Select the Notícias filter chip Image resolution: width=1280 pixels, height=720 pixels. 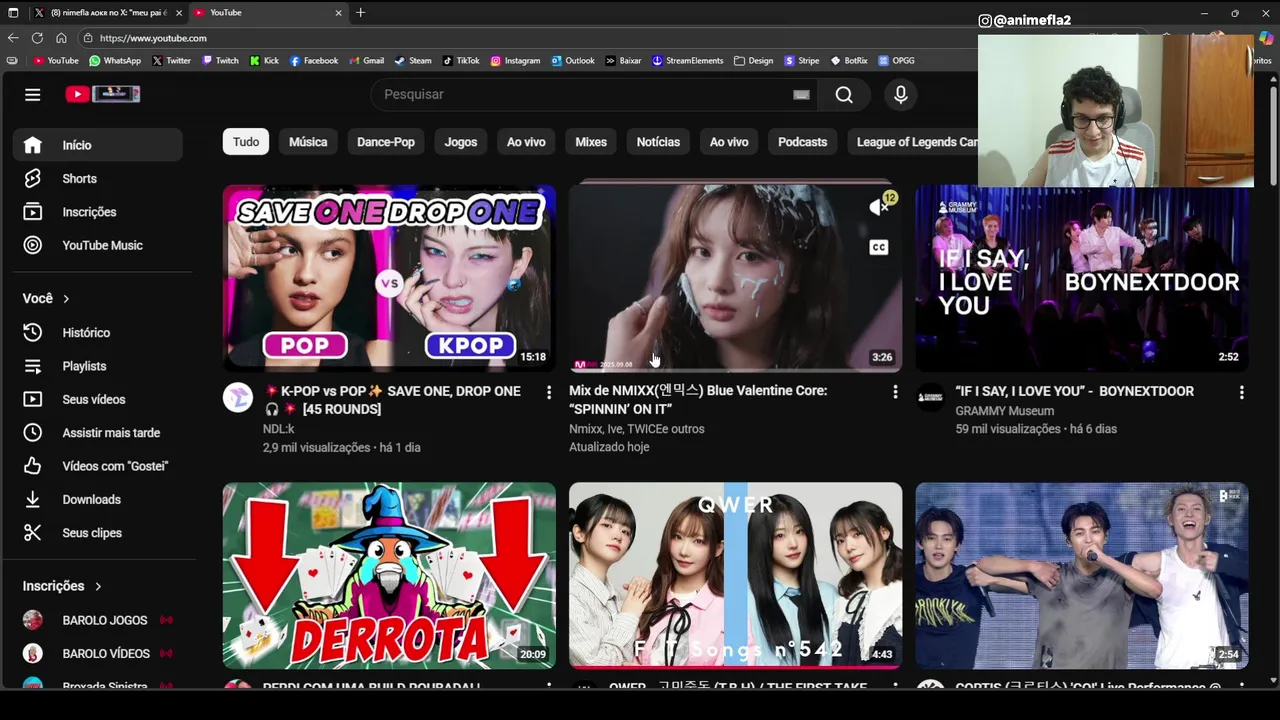pyautogui.click(x=658, y=142)
